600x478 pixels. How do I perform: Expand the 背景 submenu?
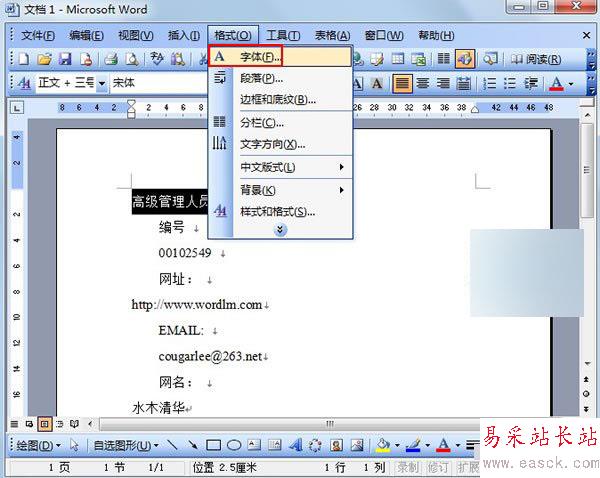293,190
